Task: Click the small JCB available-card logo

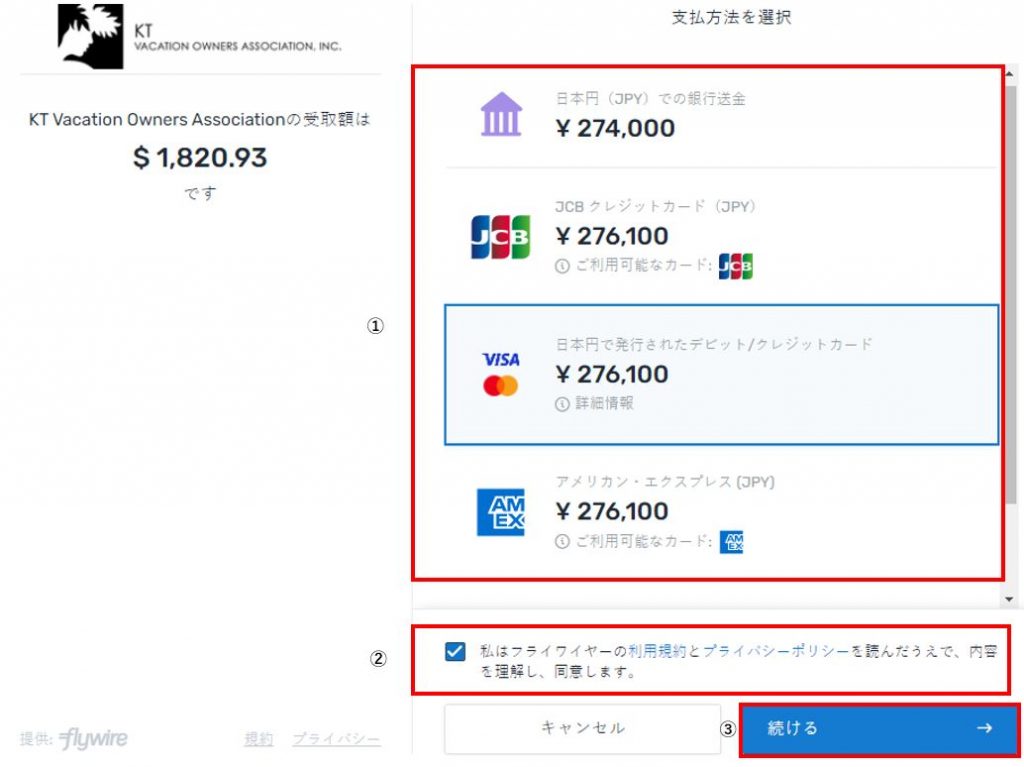Action: (735, 266)
